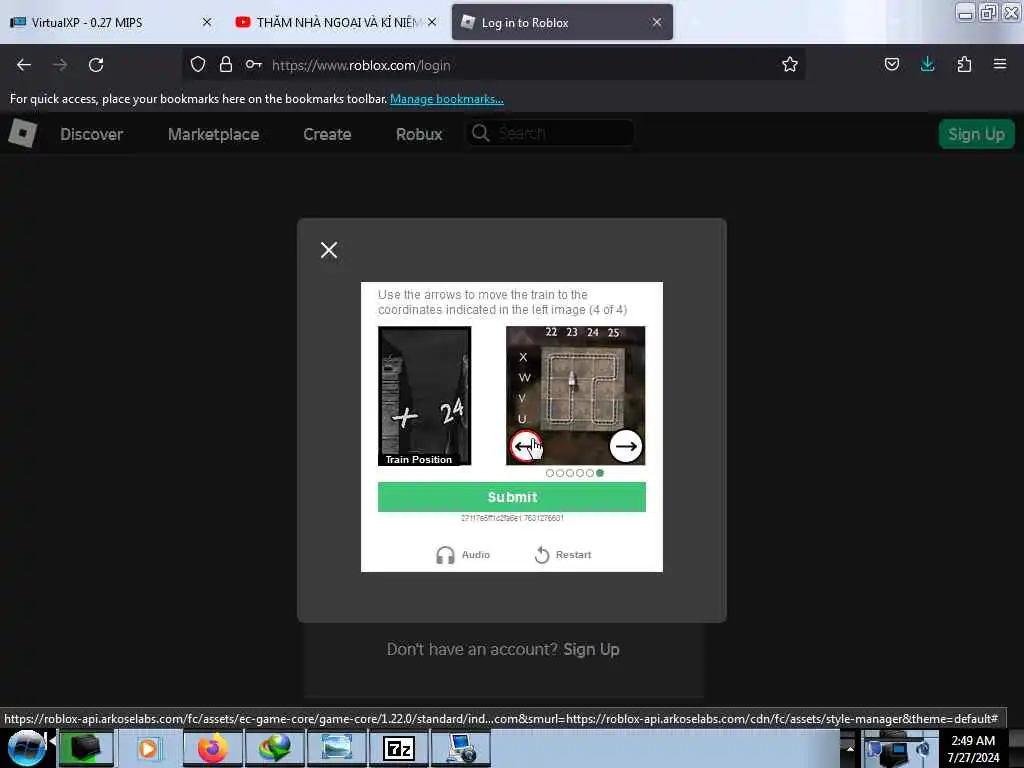Open the Create page
The image size is (1024, 768).
coord(327,134)
